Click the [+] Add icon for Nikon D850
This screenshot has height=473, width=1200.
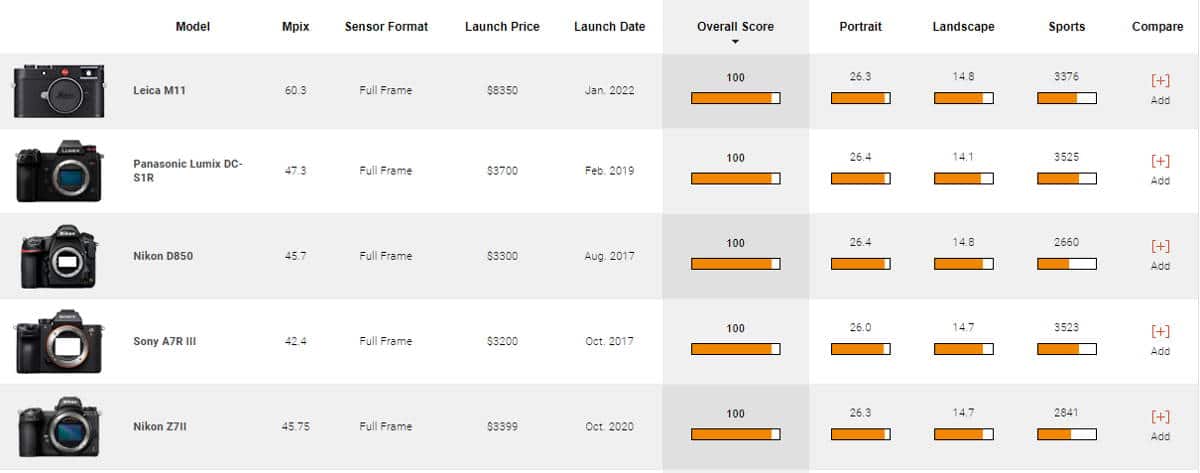[1160, 254]
